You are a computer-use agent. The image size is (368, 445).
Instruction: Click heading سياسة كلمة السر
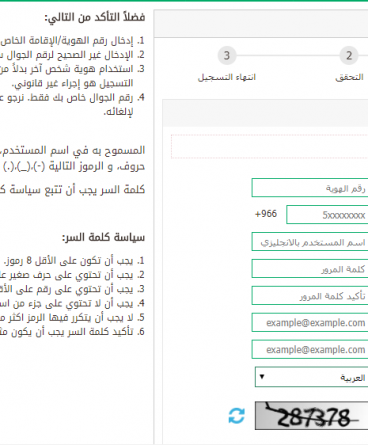click(x=103, y=238)
